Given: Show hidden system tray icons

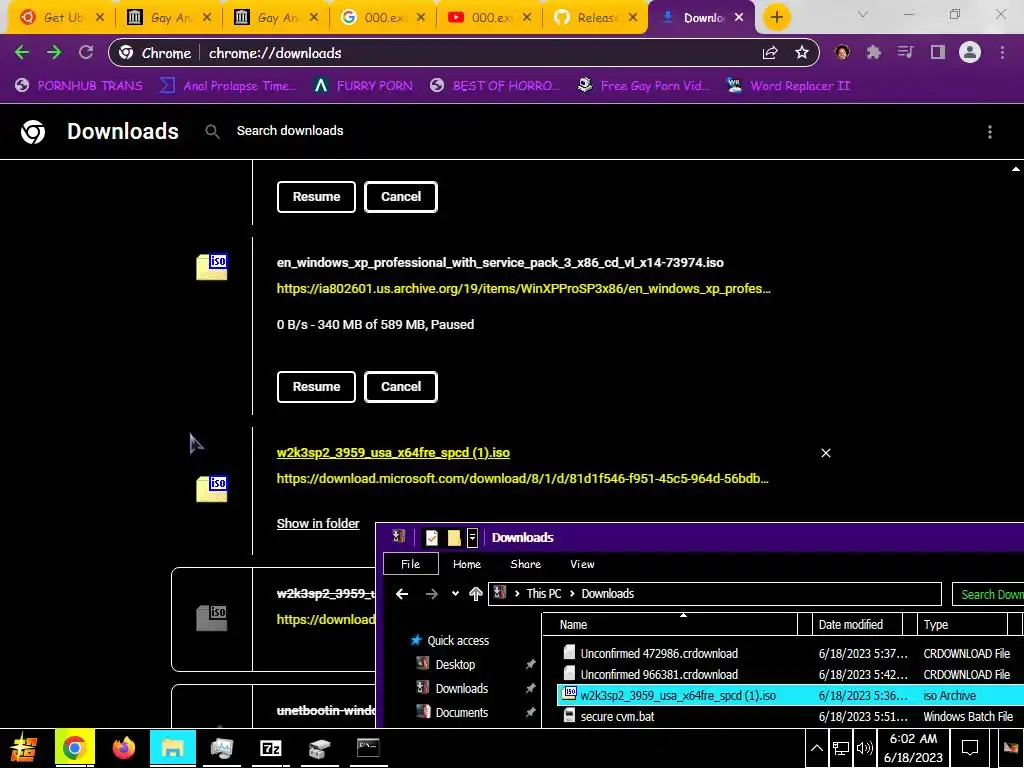Looking at the screenshot, I should coord(816,748).
